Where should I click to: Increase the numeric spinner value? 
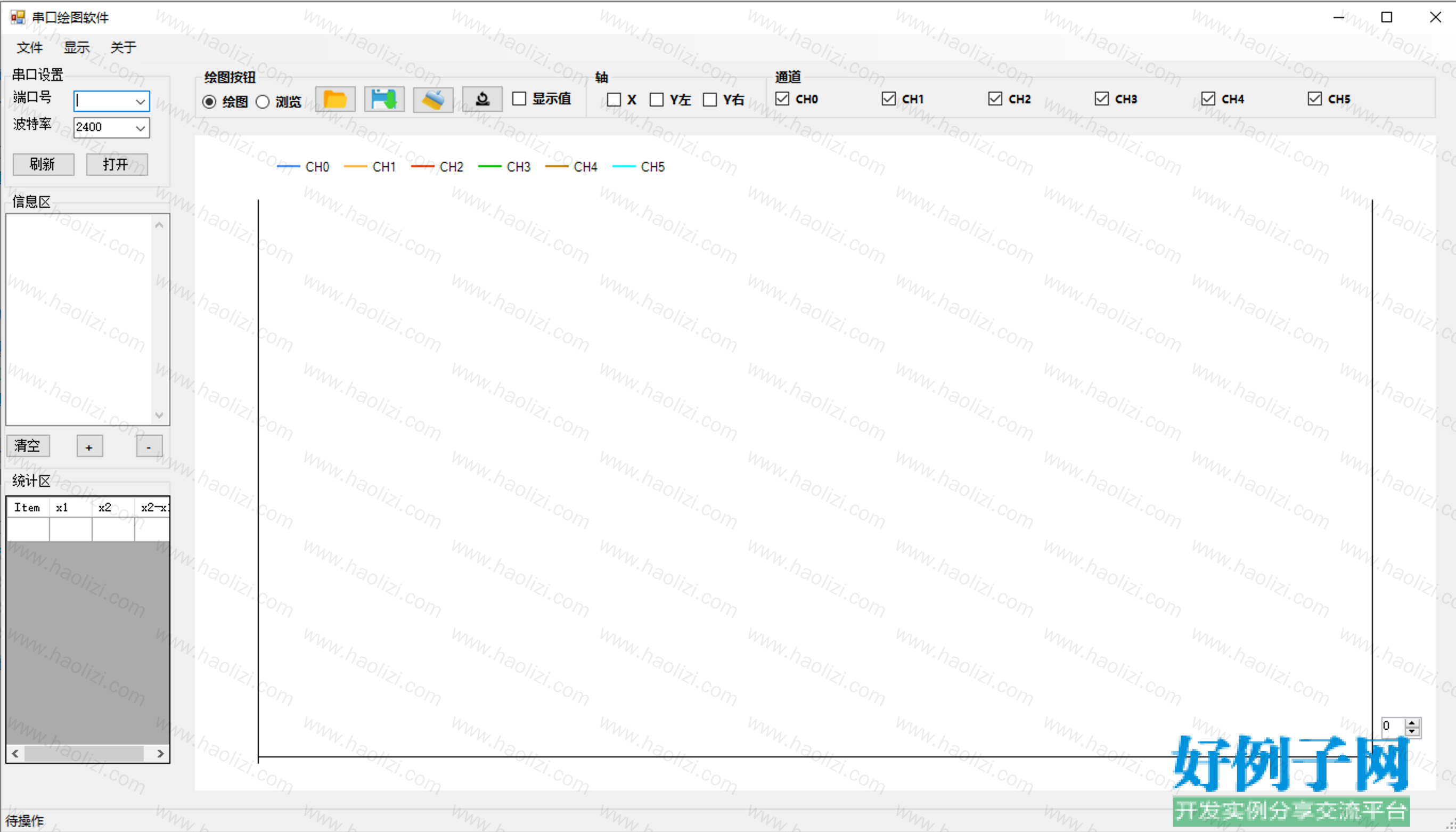coord(1412,722)
